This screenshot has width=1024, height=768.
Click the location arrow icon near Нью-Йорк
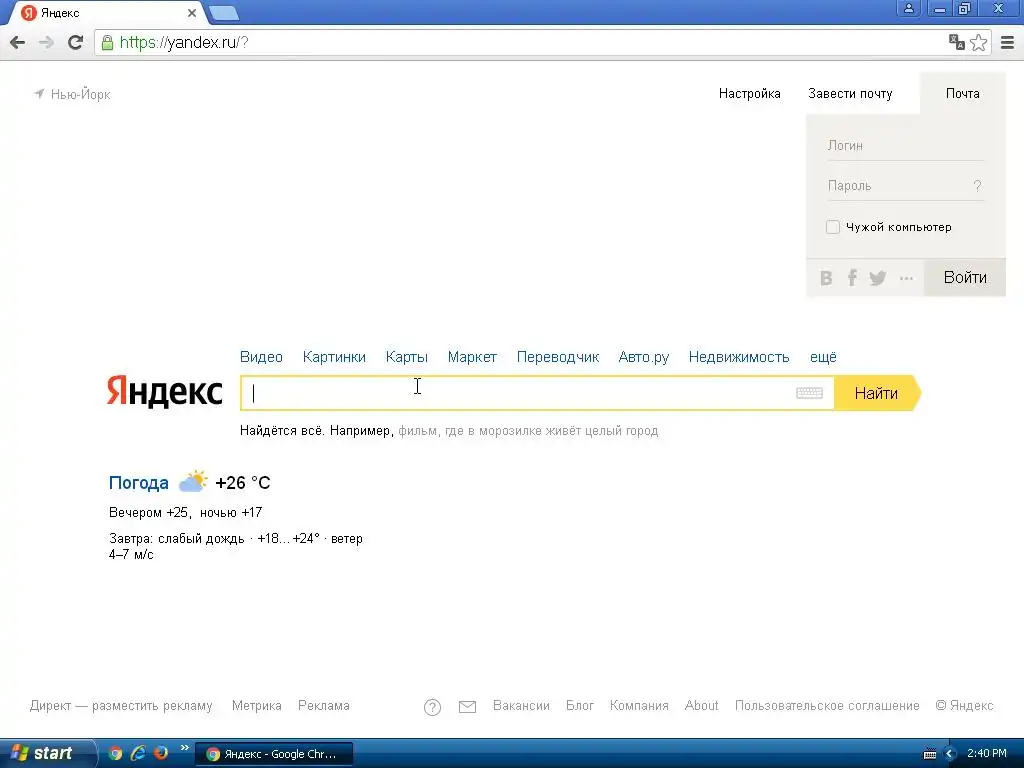click(39, 94)
